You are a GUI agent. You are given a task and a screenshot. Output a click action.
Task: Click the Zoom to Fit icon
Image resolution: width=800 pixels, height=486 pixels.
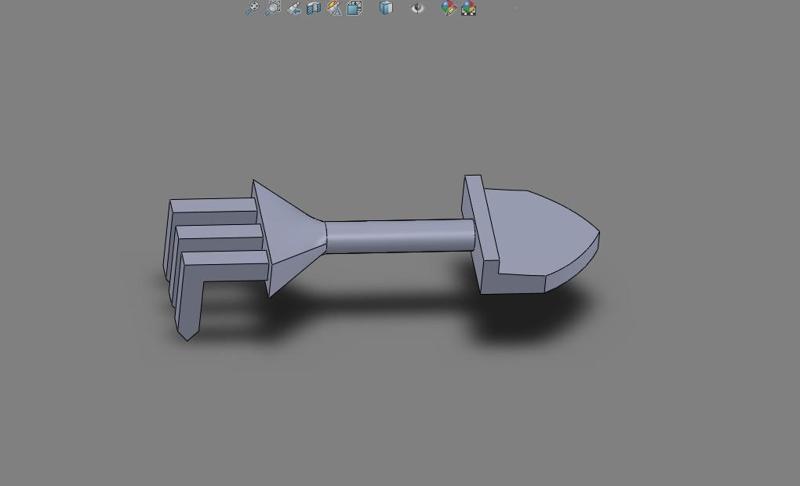point(252,8)
